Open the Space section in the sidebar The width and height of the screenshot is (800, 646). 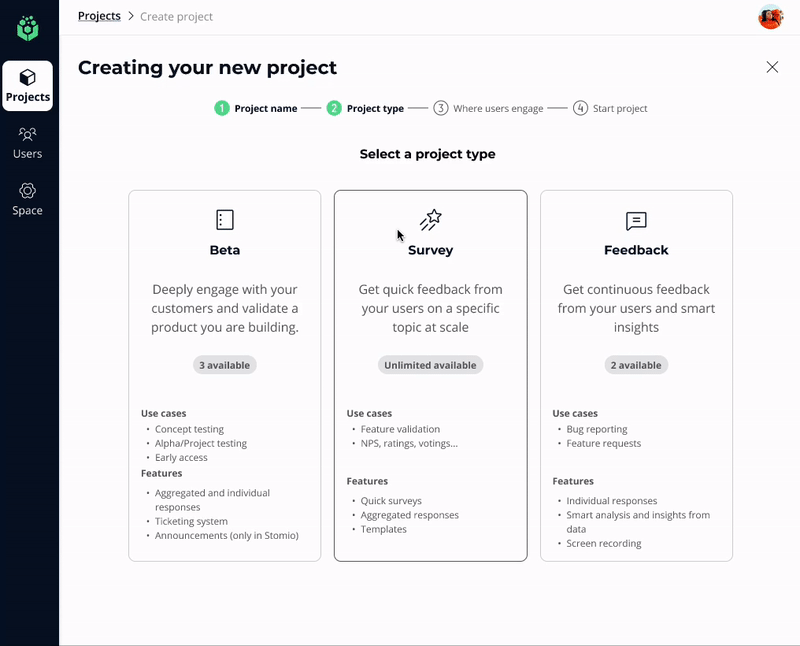pyautogui.click(x=27, y=199)
